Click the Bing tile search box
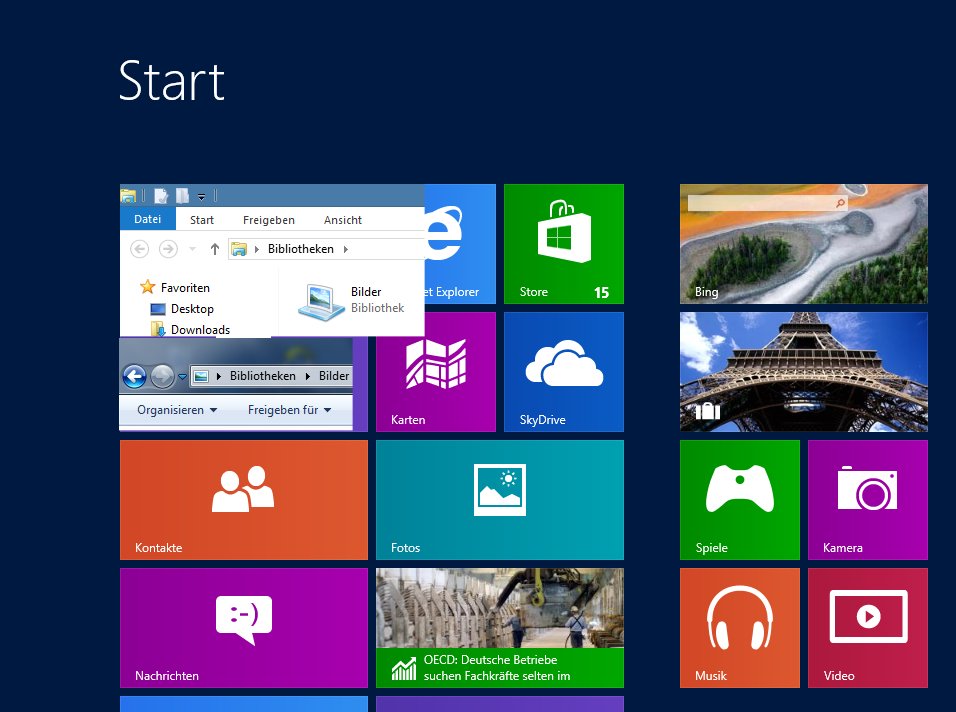The width and height of the screenshot is (956, 712). (x=768, y=203)
